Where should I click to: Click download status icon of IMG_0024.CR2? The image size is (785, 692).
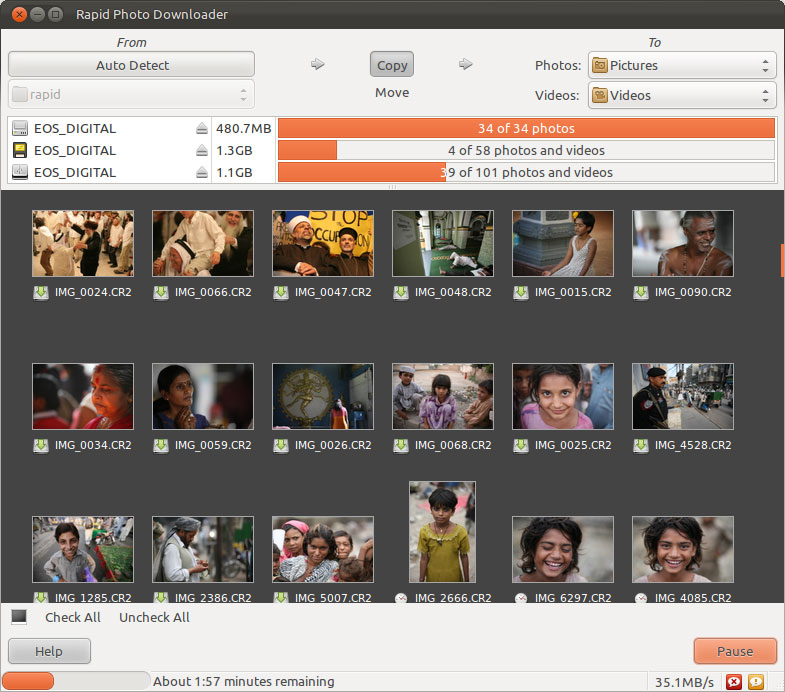point(41,293)
